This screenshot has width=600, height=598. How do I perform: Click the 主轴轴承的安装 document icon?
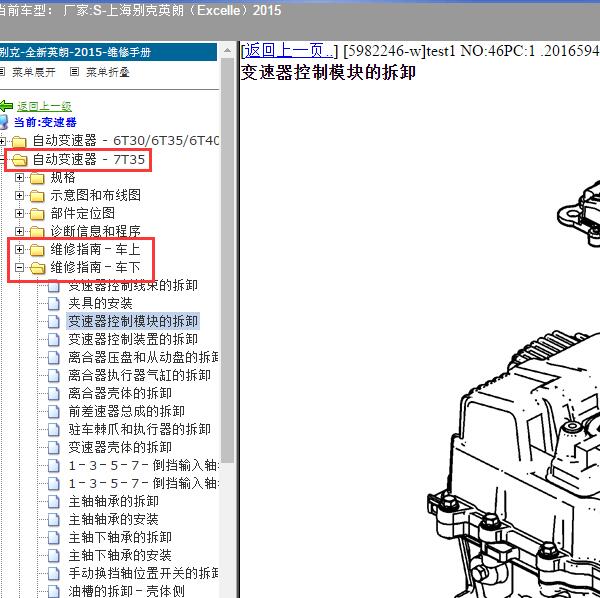click(54, 519)
